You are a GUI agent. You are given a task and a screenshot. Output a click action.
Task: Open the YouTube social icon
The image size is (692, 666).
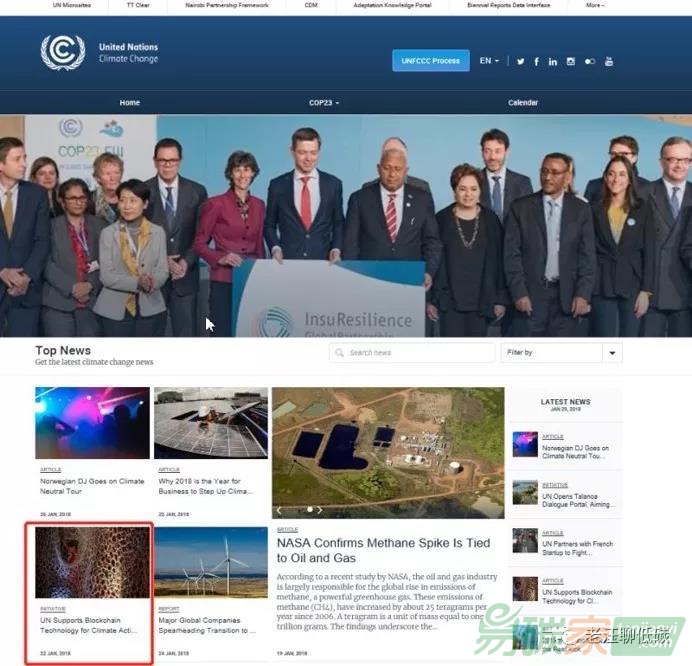coord(608,62)
